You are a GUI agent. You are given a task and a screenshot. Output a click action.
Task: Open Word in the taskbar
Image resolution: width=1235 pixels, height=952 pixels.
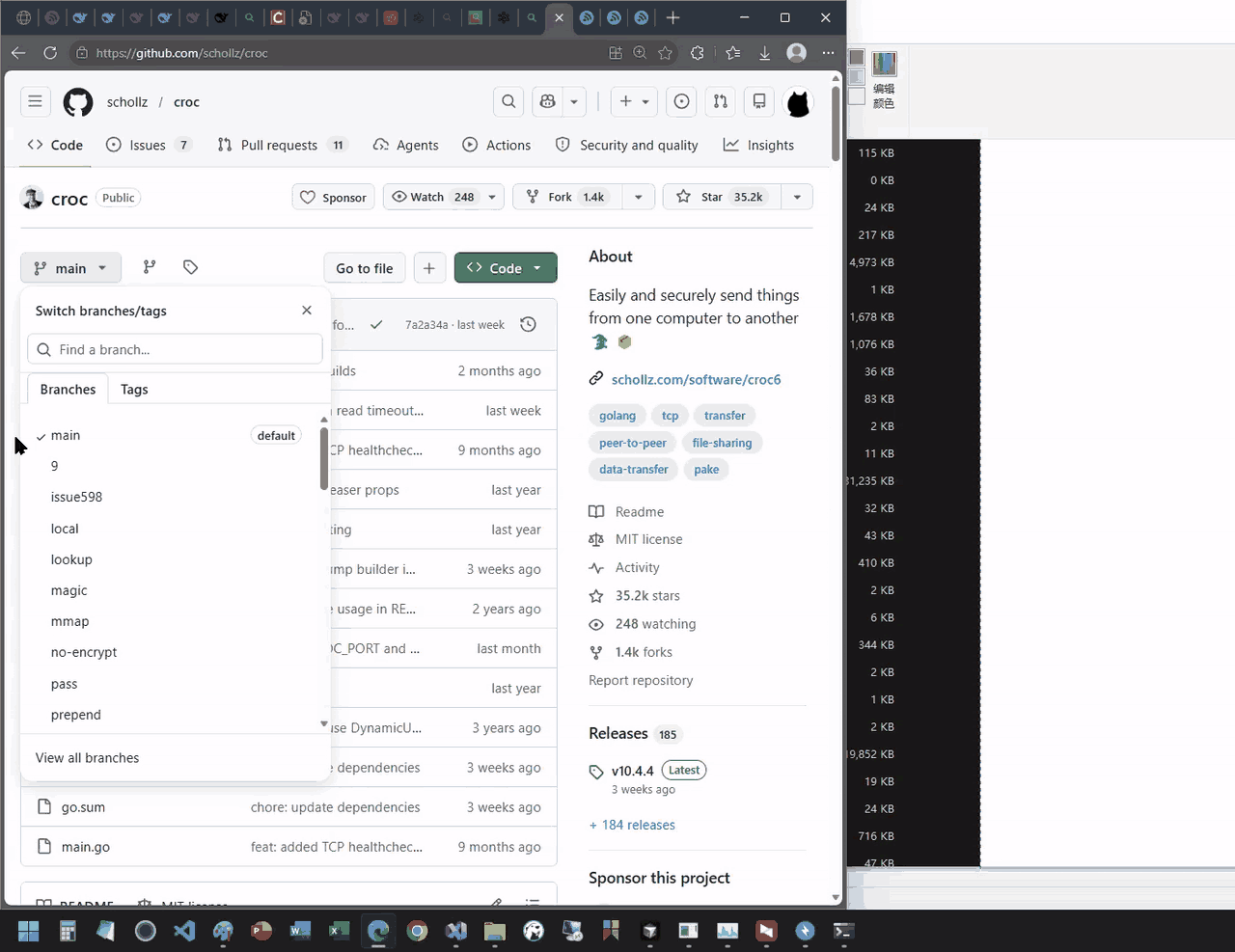pos(300,931)
